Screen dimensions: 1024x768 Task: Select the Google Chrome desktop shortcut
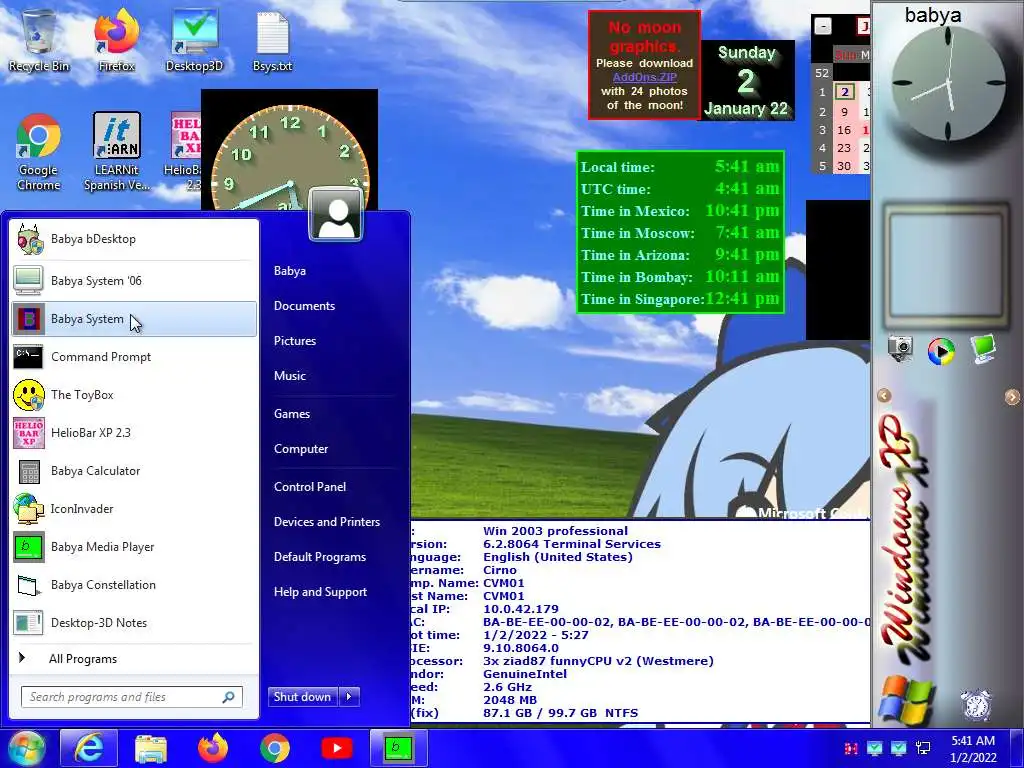pos(39,152)
